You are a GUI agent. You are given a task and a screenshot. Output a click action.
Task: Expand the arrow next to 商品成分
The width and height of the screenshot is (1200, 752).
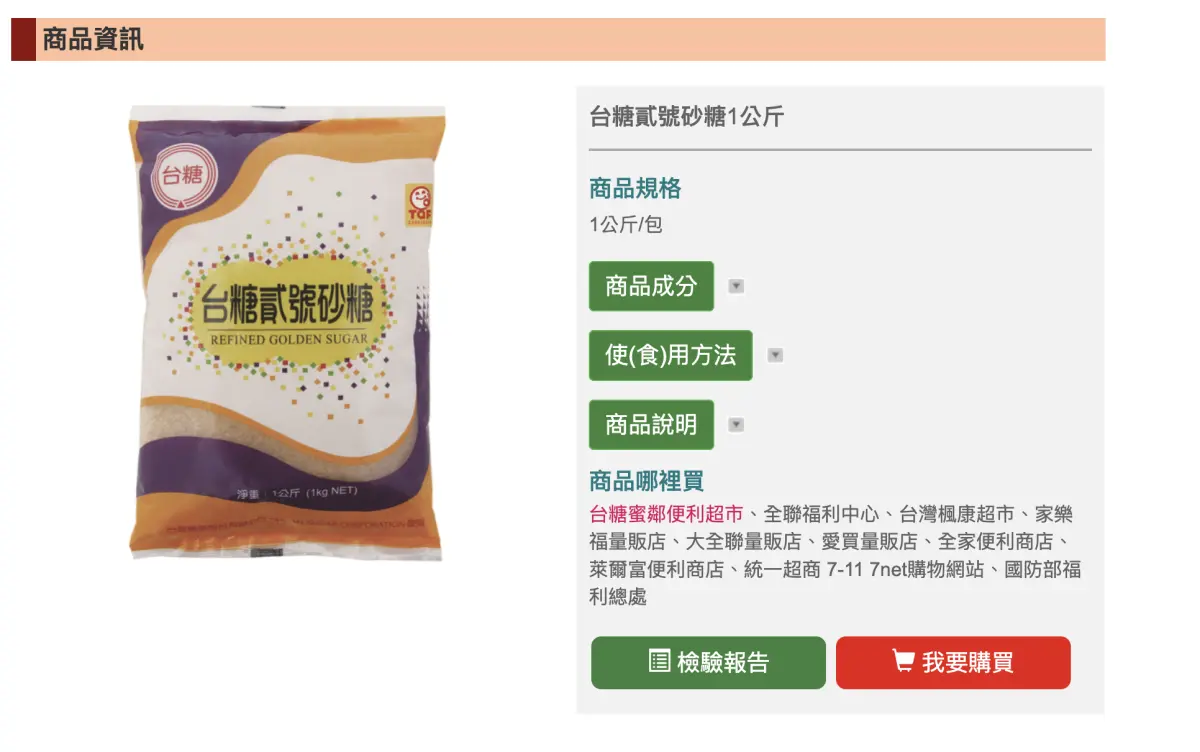pos(736,286)
